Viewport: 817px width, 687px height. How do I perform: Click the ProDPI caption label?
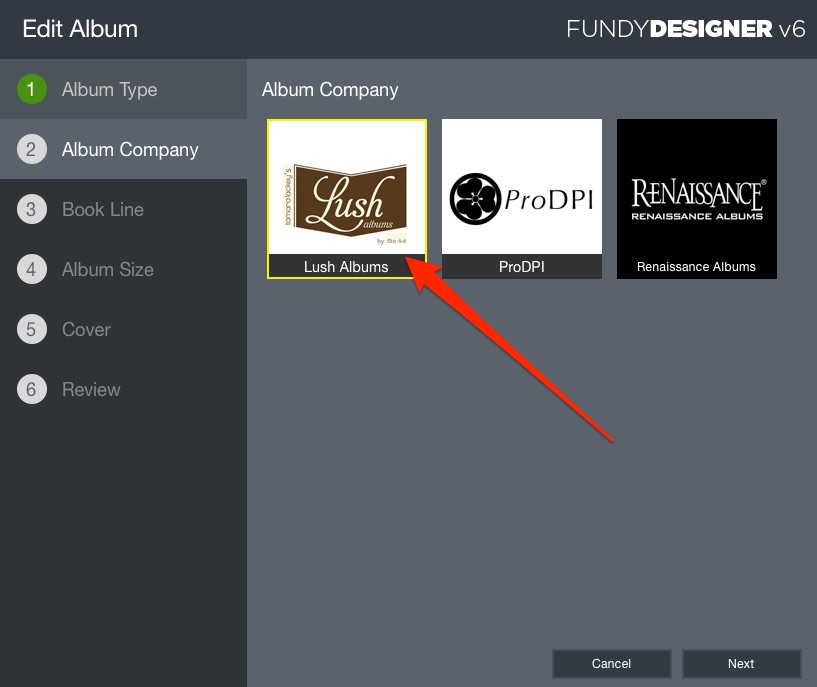click(x=522, y=267)
